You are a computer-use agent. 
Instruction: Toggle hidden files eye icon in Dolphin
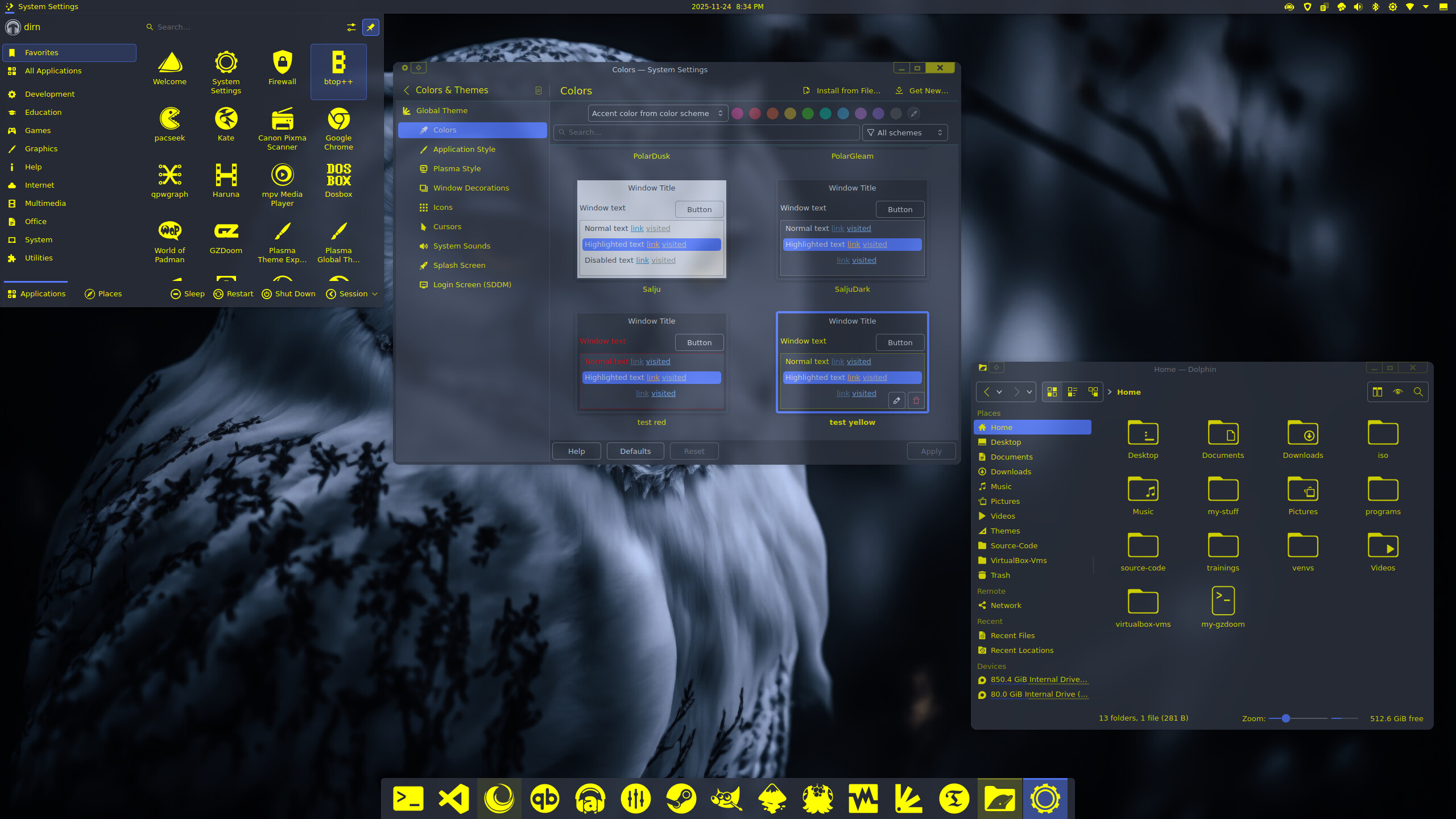coord(1398,392)
